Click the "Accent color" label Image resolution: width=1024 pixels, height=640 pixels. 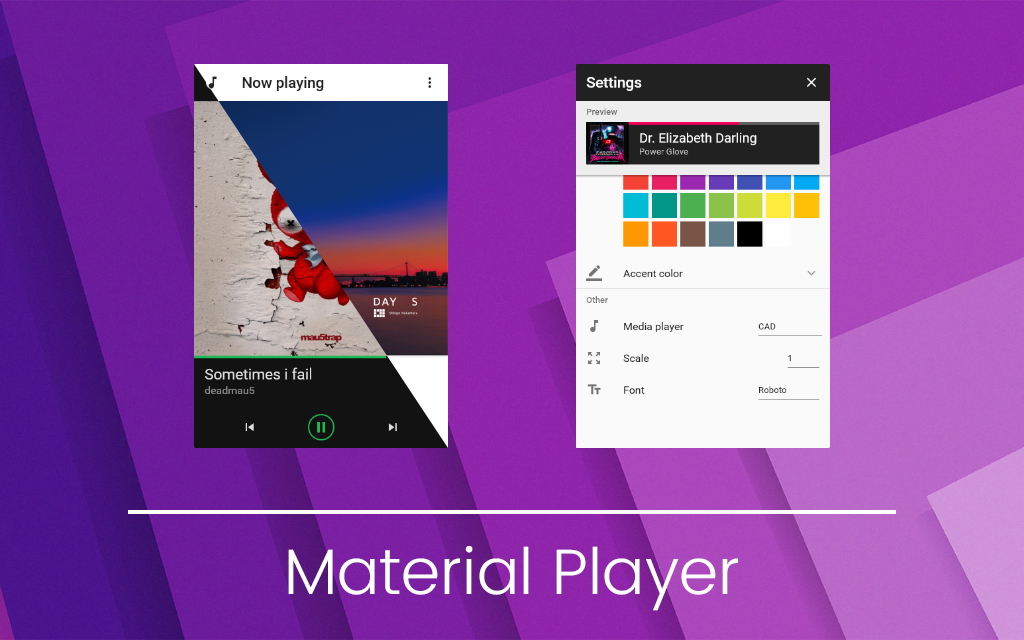pos(652,274)
